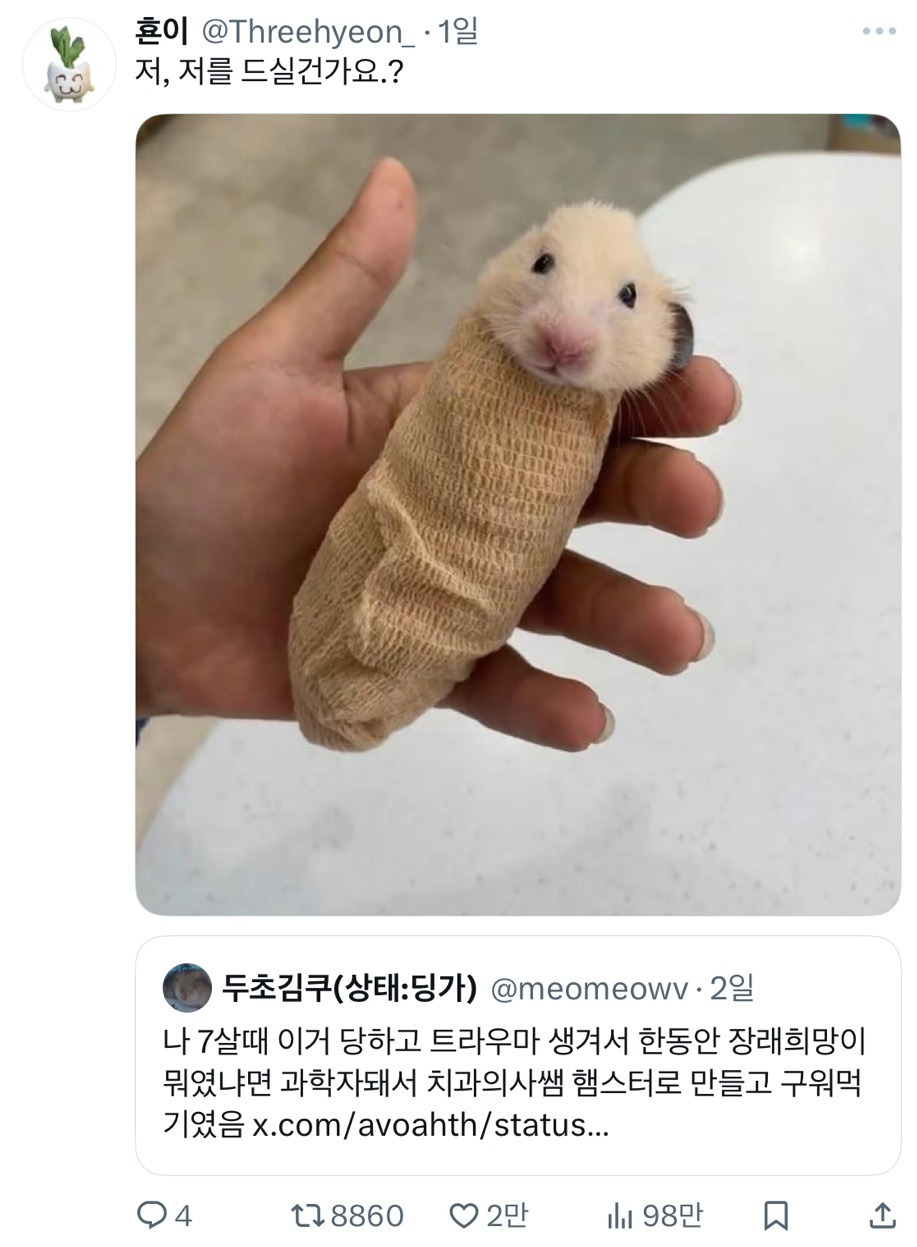The image size is (917, 1247).
Task: Open the reply comment icon
Action: (x=150, y=1215)
